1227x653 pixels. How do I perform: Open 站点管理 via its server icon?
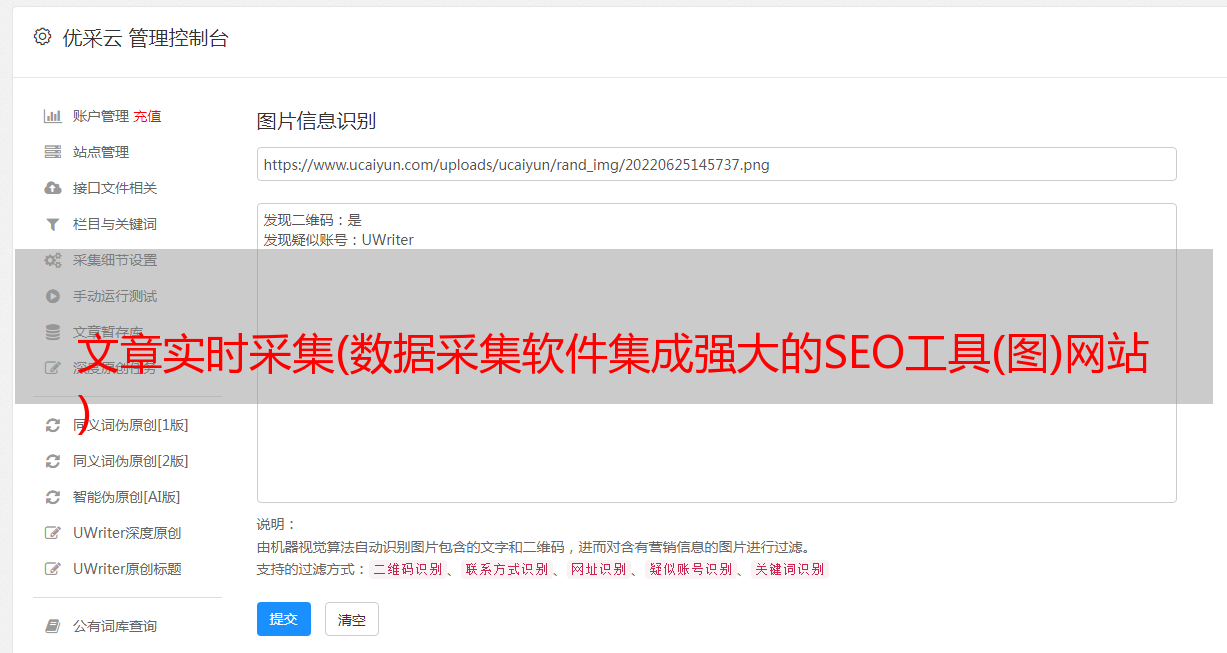tap(53, 152)
